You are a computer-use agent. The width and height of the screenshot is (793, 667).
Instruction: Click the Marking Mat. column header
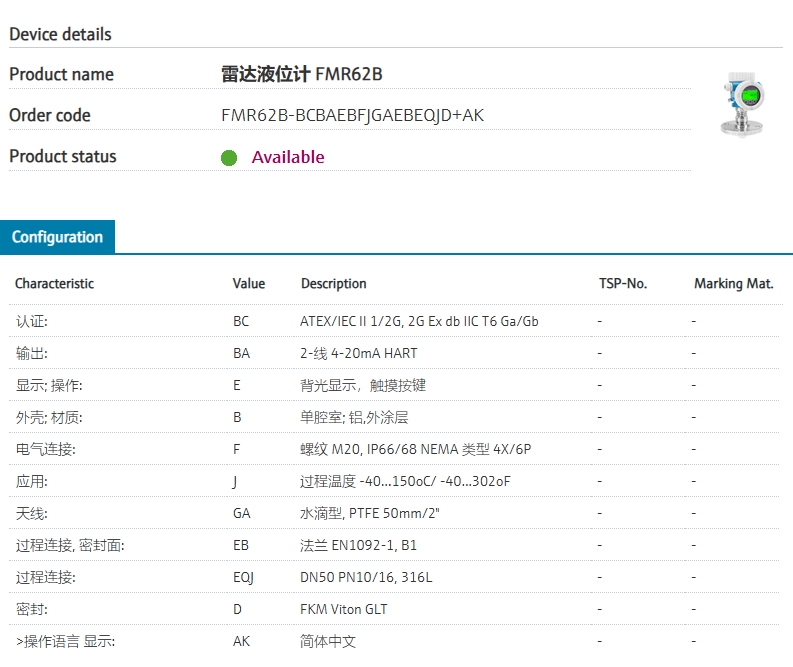734,284
